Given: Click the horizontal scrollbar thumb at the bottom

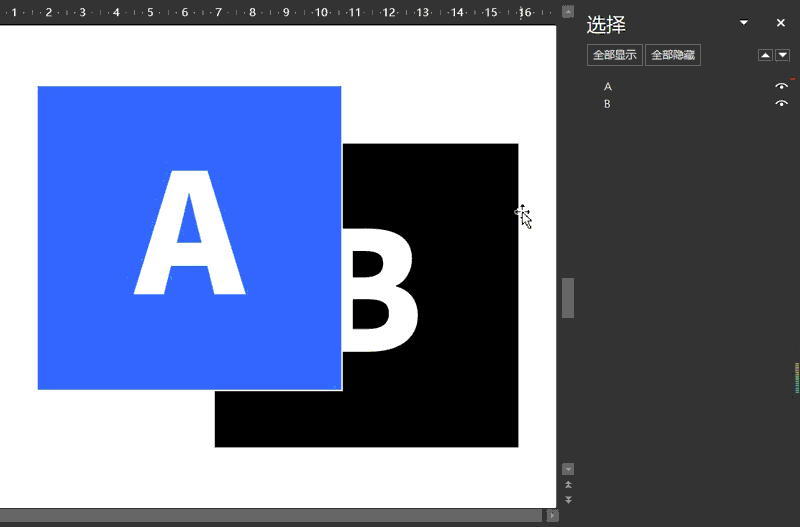Looking at the screenshot, I should pos(271,515).
